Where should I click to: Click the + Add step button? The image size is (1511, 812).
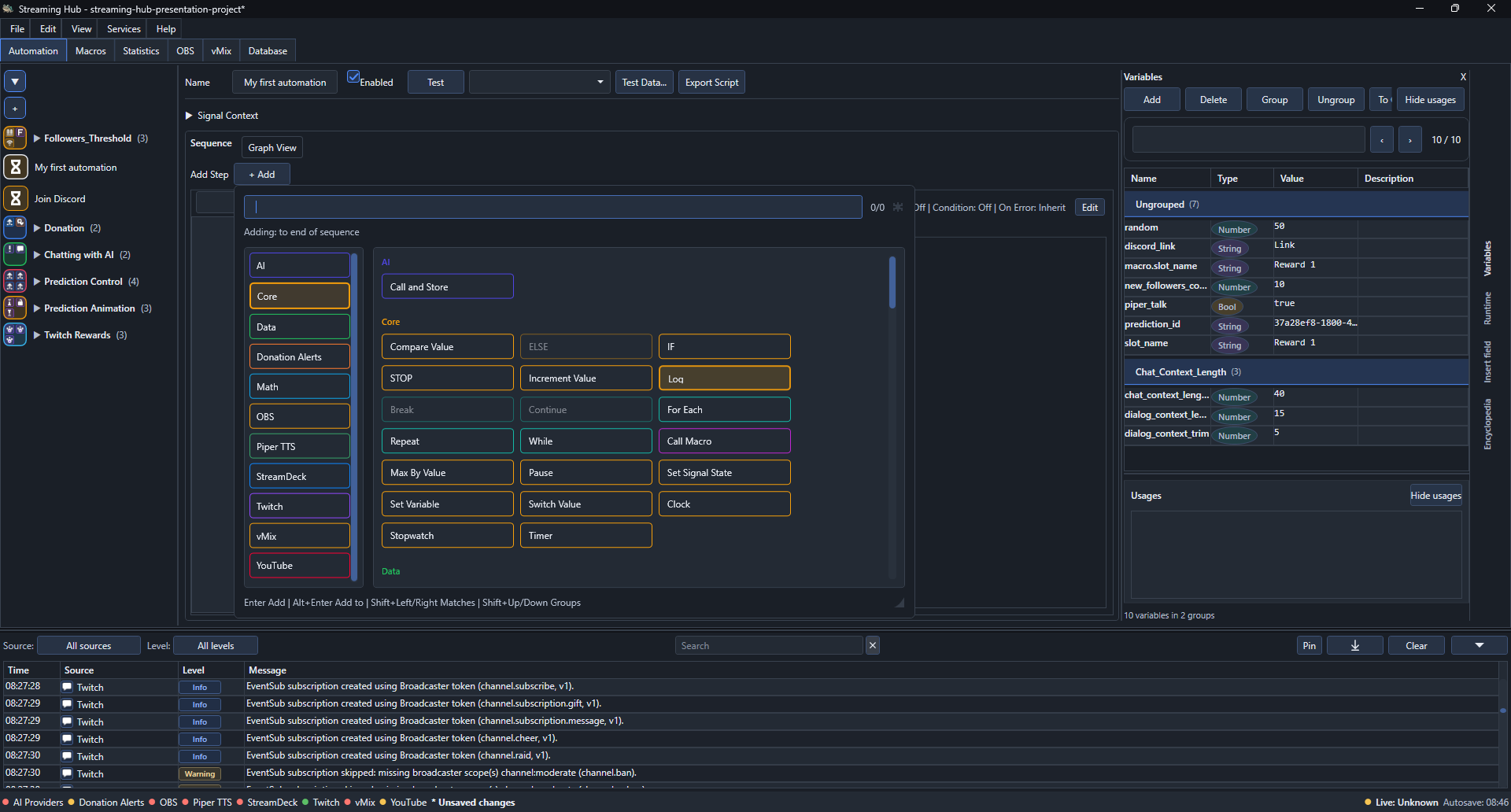tap(262, 174)
